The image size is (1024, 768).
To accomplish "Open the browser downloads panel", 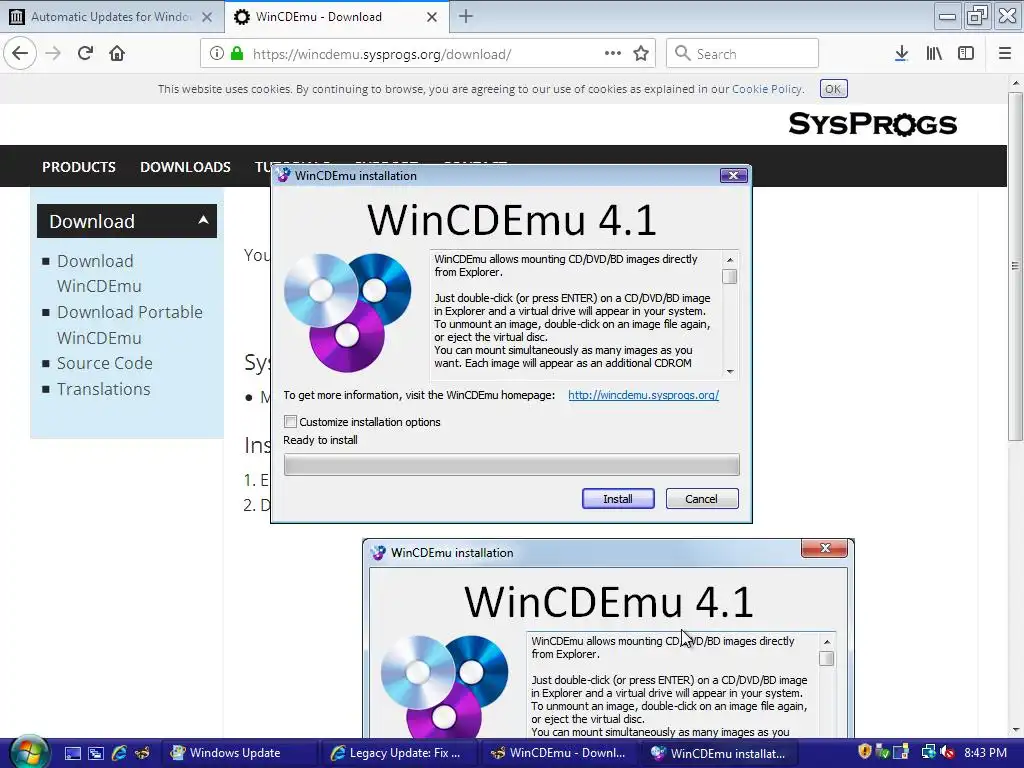I will [x=901, y=54].
